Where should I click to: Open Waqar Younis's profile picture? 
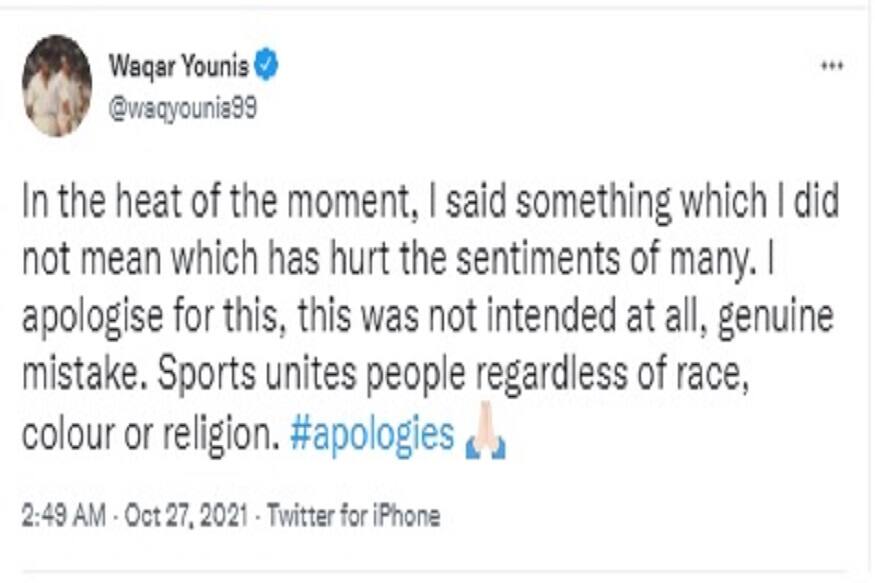point(57,85)
